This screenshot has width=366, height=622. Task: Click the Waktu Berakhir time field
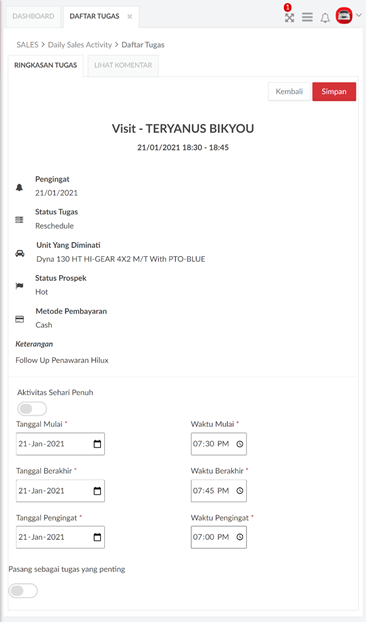click(x=218, y=491)
